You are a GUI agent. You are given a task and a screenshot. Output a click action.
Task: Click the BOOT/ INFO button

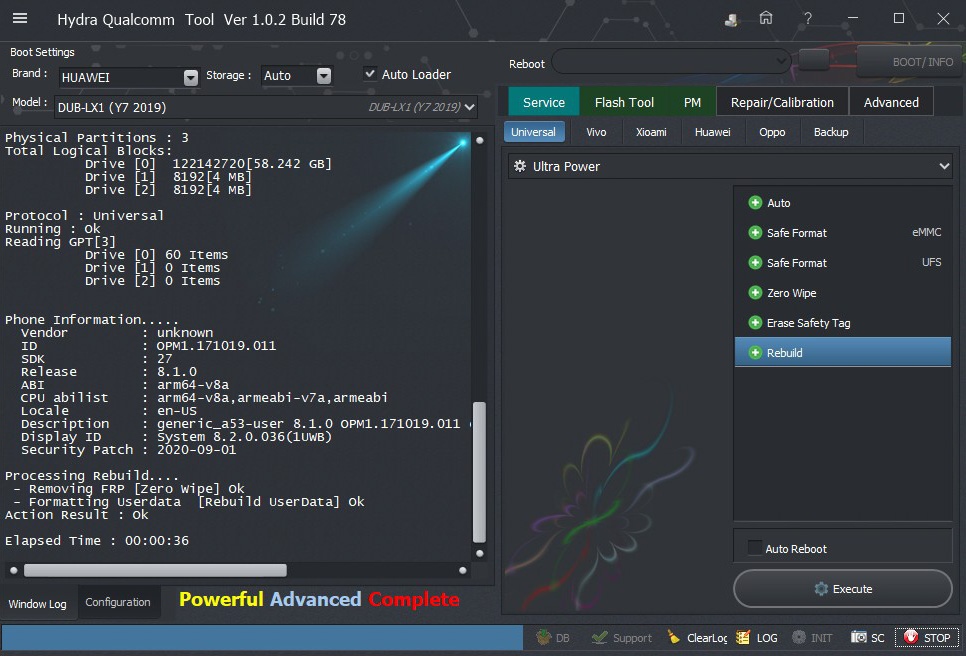tap(910, 62)
